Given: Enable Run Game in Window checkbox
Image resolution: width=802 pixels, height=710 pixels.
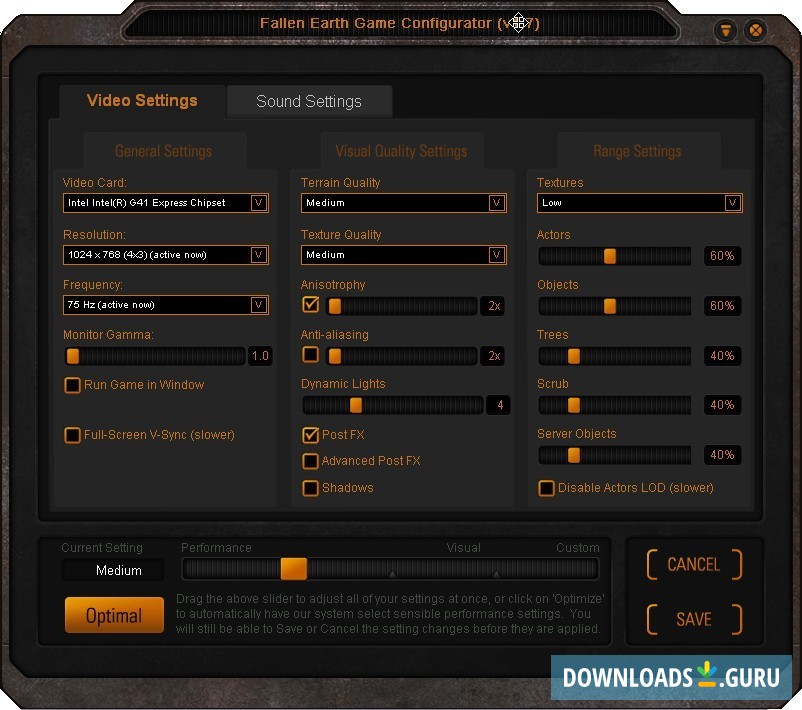Looking at the screenshot, I should (73, 385).
